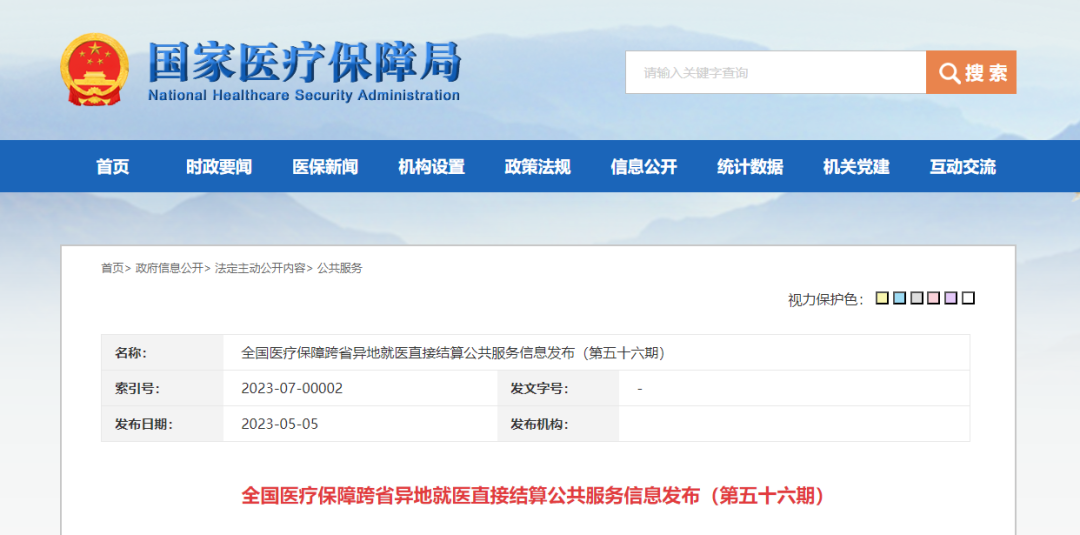
Task: Choose the purple eye-protection color swatch
Action: click(x=951, y=298)
